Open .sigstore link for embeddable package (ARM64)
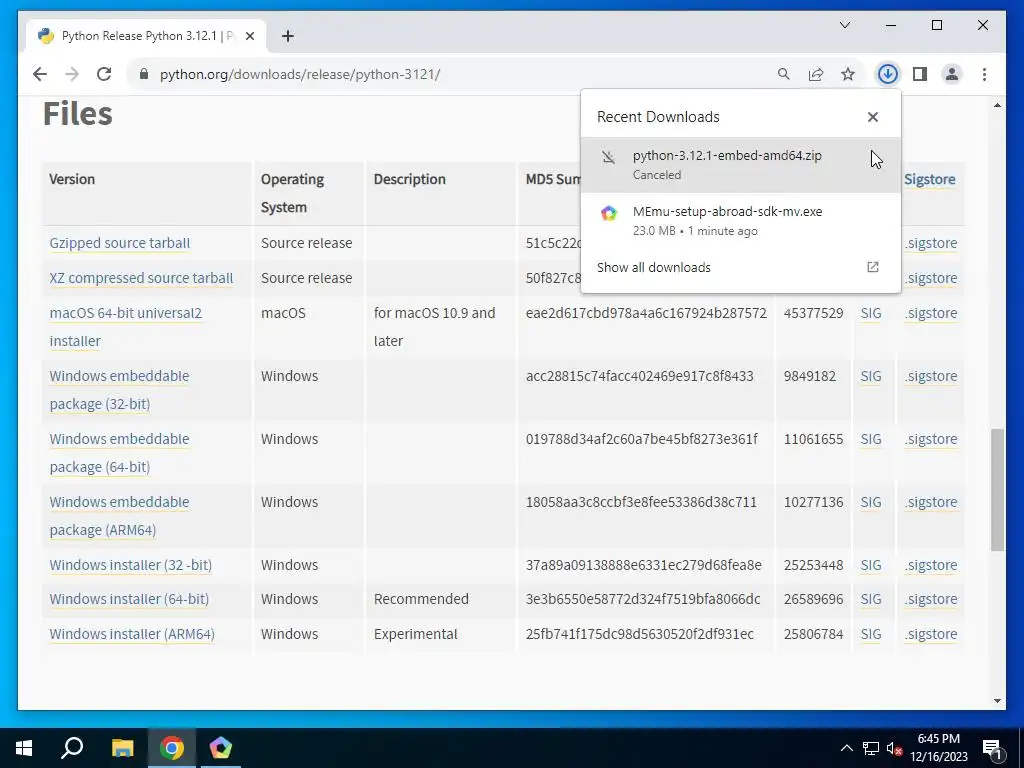 pos(931,502)
